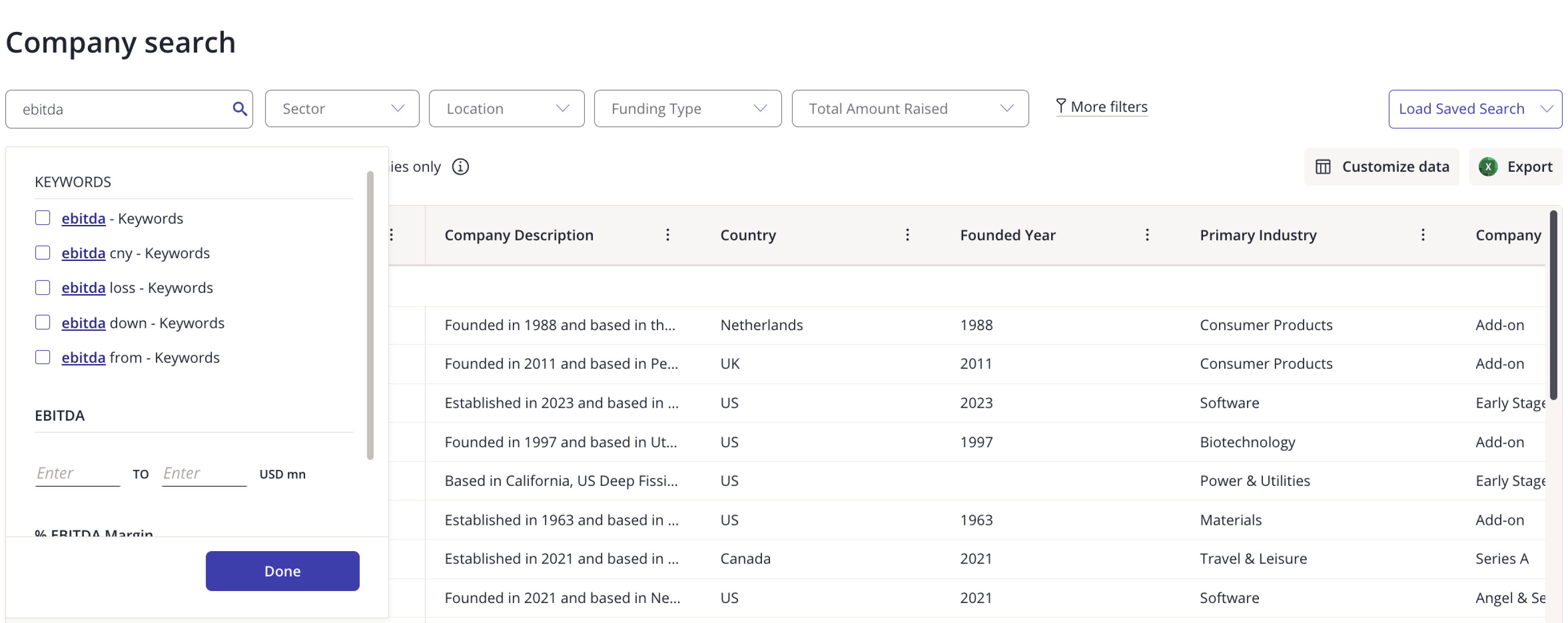The height and width of the screenshot is (623, 1568).
Task: Expand the Sector dropdown
Action: 342,109
